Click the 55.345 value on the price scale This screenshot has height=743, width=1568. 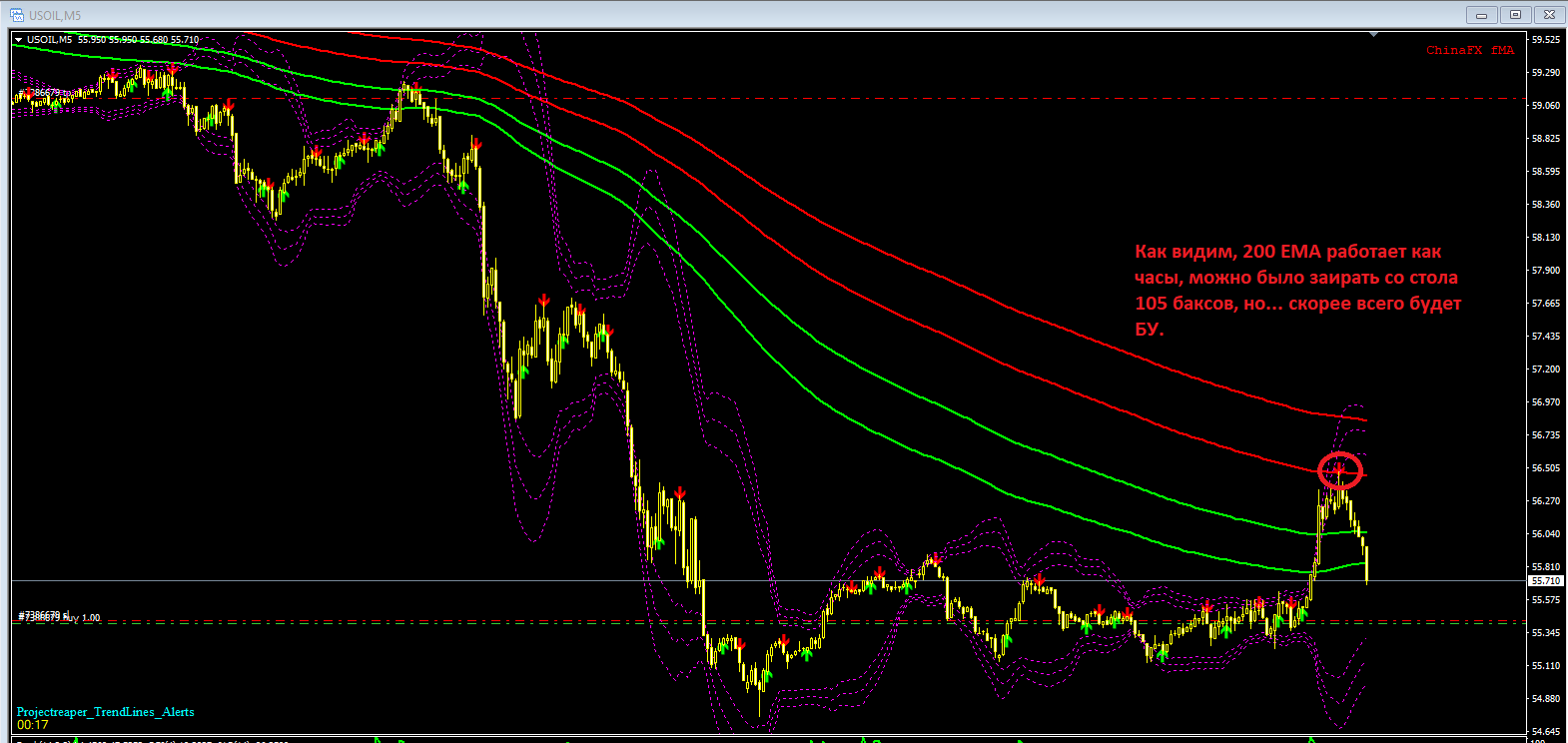(1546, 632)
